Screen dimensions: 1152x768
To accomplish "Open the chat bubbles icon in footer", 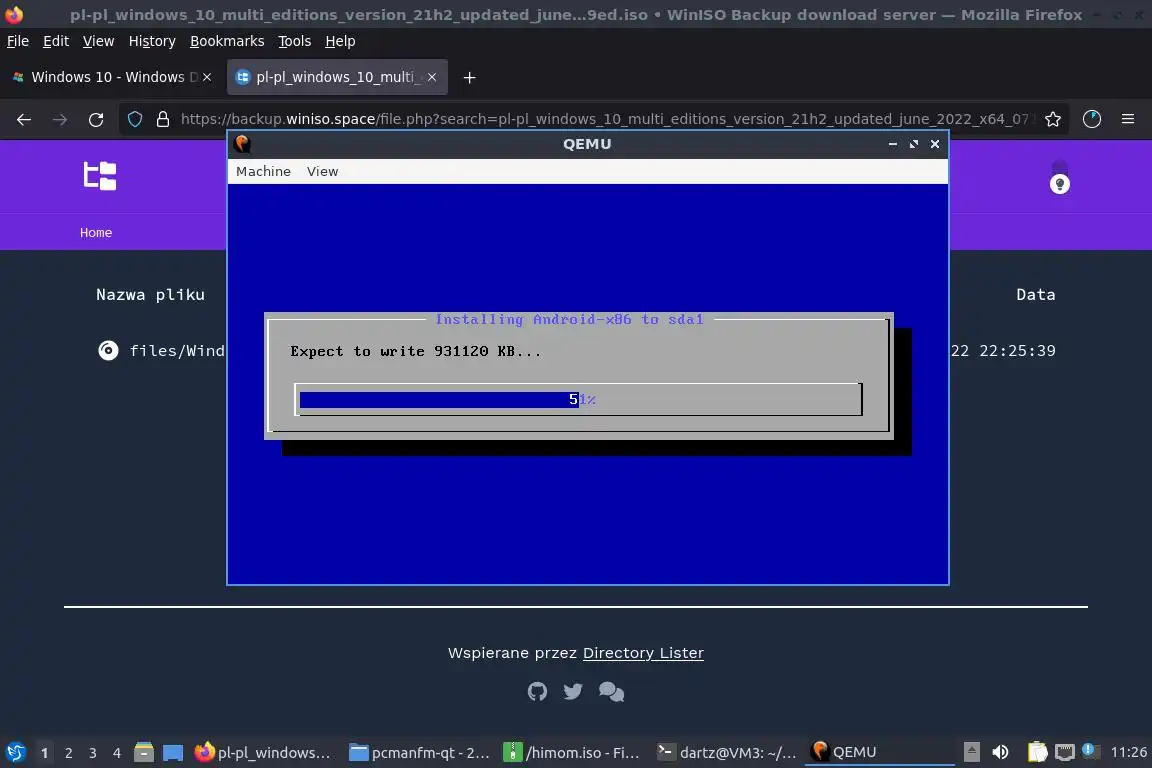I will pyautogui.click(x=611, y=692).
